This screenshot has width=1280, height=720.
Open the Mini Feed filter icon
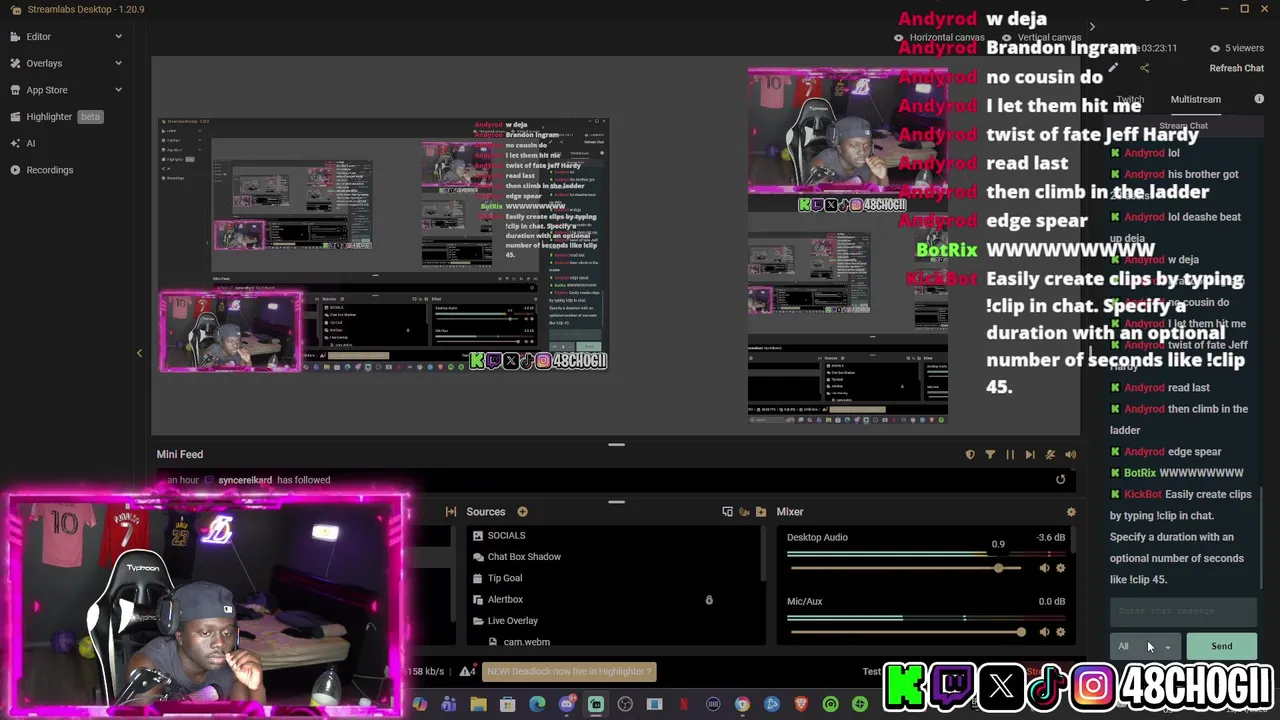(x=990, y=455)
